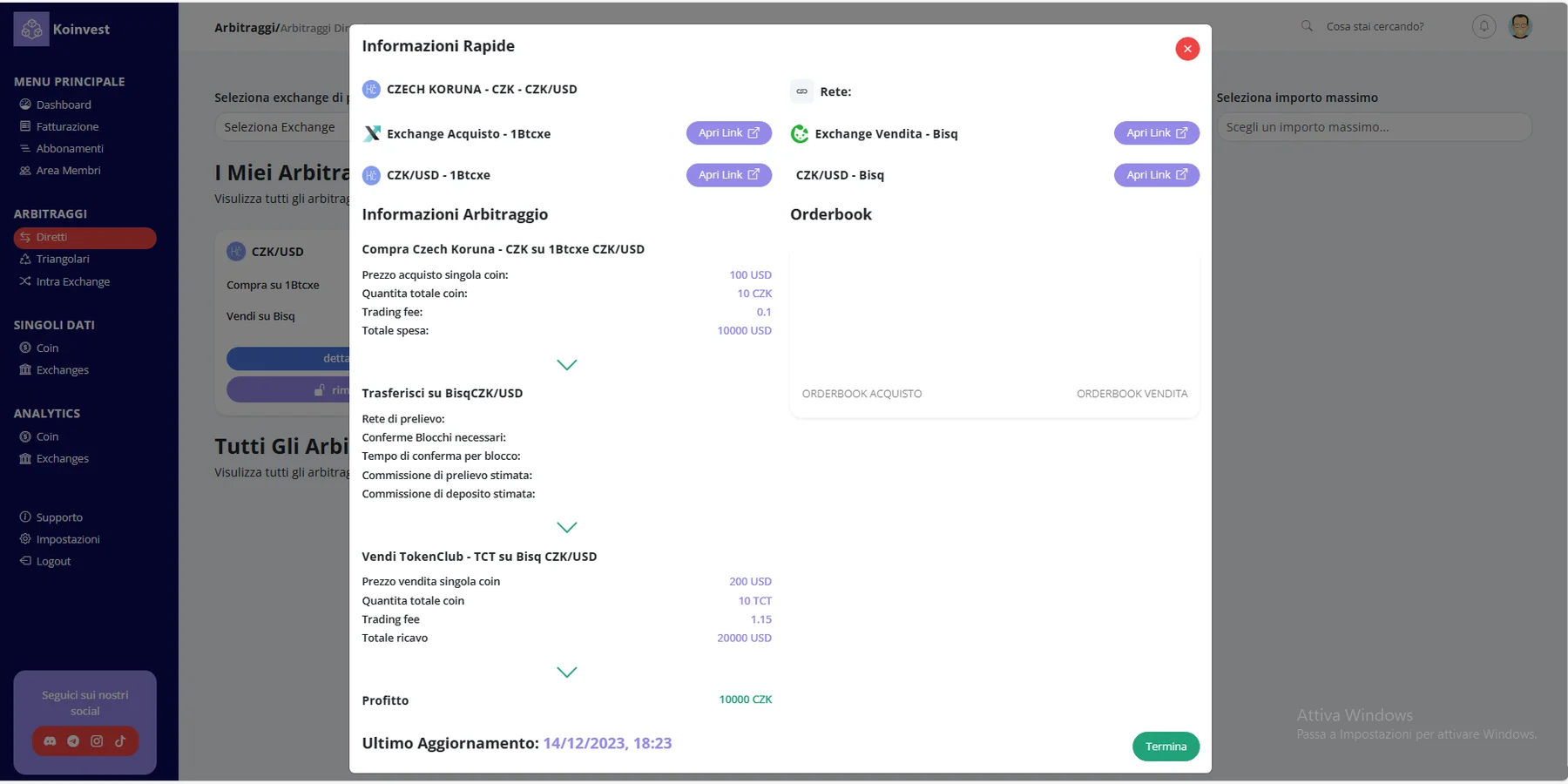Click the search magnifier icon

(x=1307, y=26)
